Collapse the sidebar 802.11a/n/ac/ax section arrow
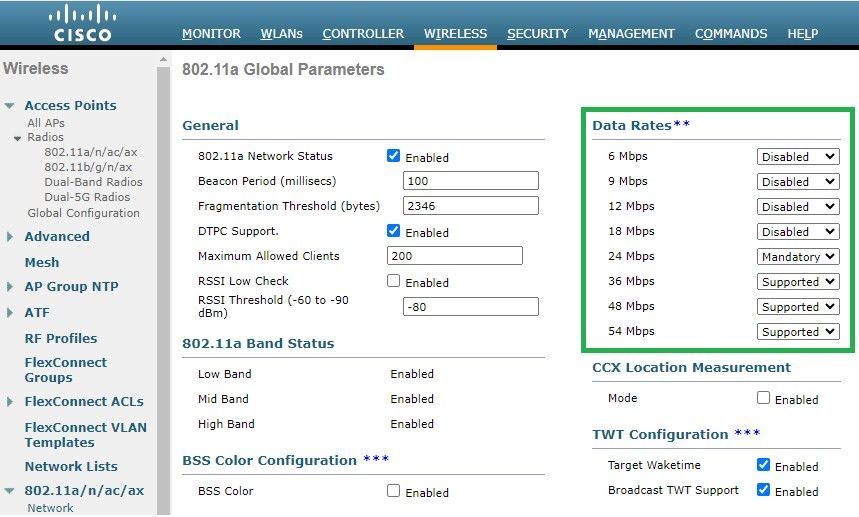This screenshot has height=517, width=859. click(x=9, y=491)
